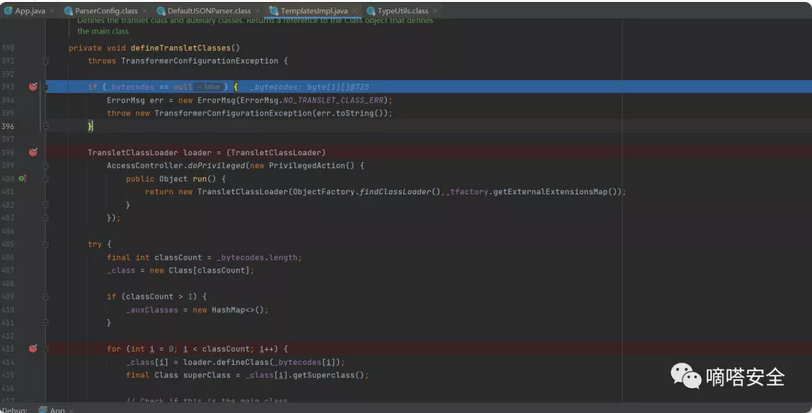This screenshot has width=812, height=413.
Task: Collapse the for loop fold at line 413
Action: click(46, 349)
